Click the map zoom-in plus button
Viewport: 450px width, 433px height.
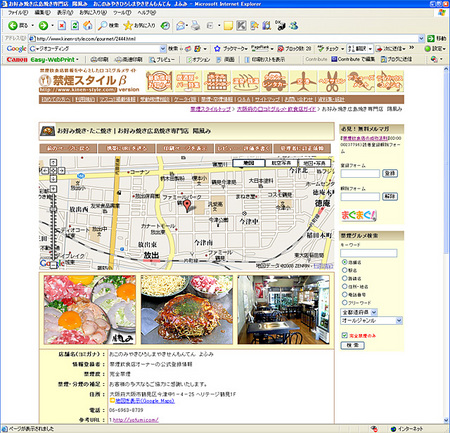click(53, 189)
